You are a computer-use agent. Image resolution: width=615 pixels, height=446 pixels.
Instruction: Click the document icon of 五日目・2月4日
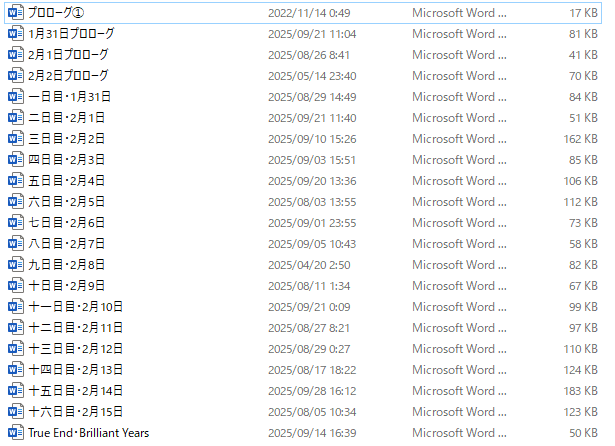15,181
